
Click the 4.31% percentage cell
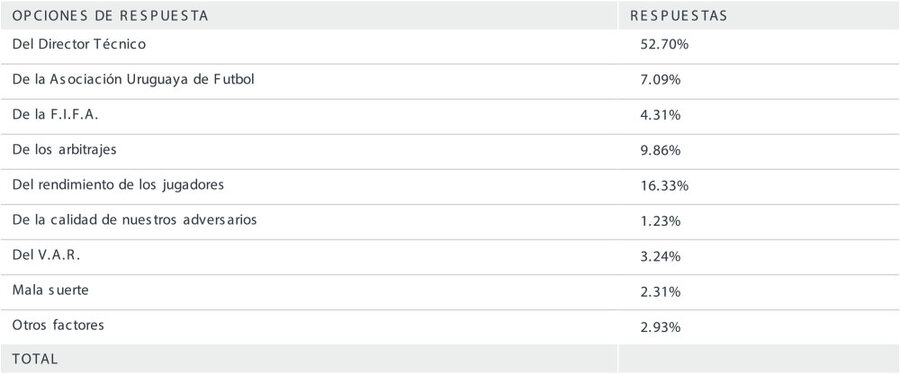[x=661, y=115]
